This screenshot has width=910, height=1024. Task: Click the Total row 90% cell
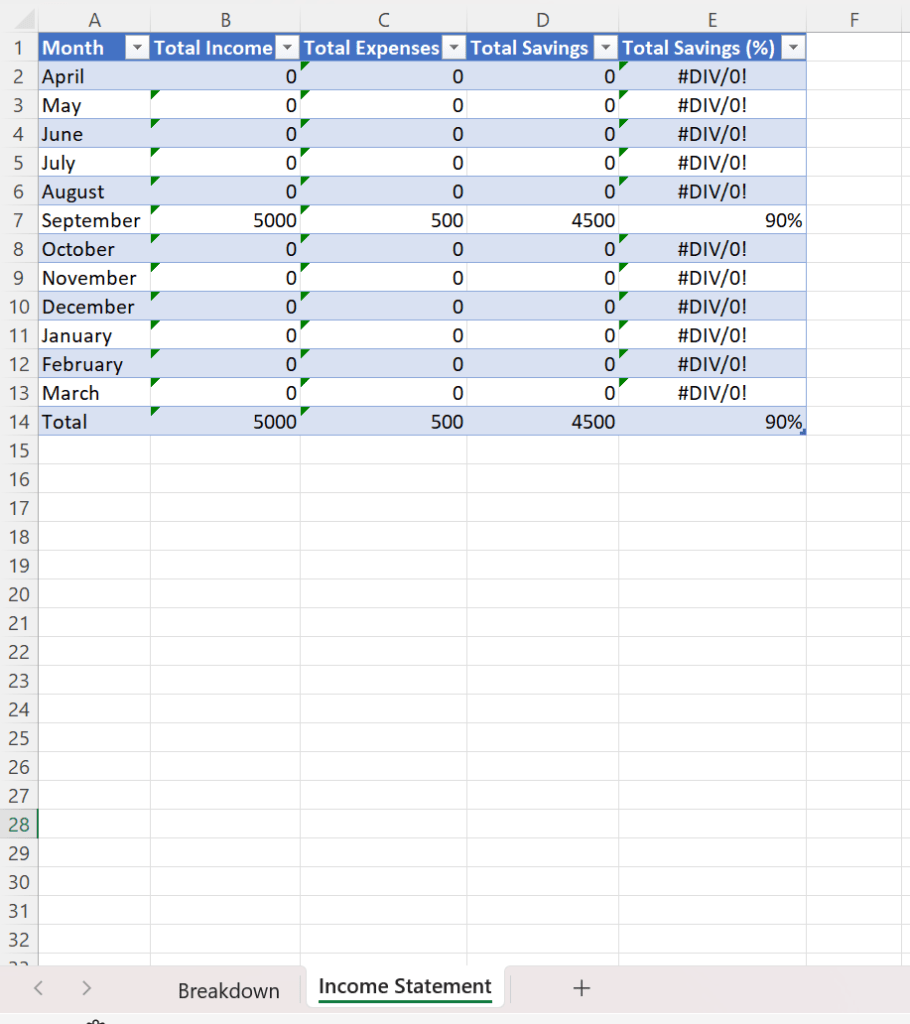click(x=712, y=422)
